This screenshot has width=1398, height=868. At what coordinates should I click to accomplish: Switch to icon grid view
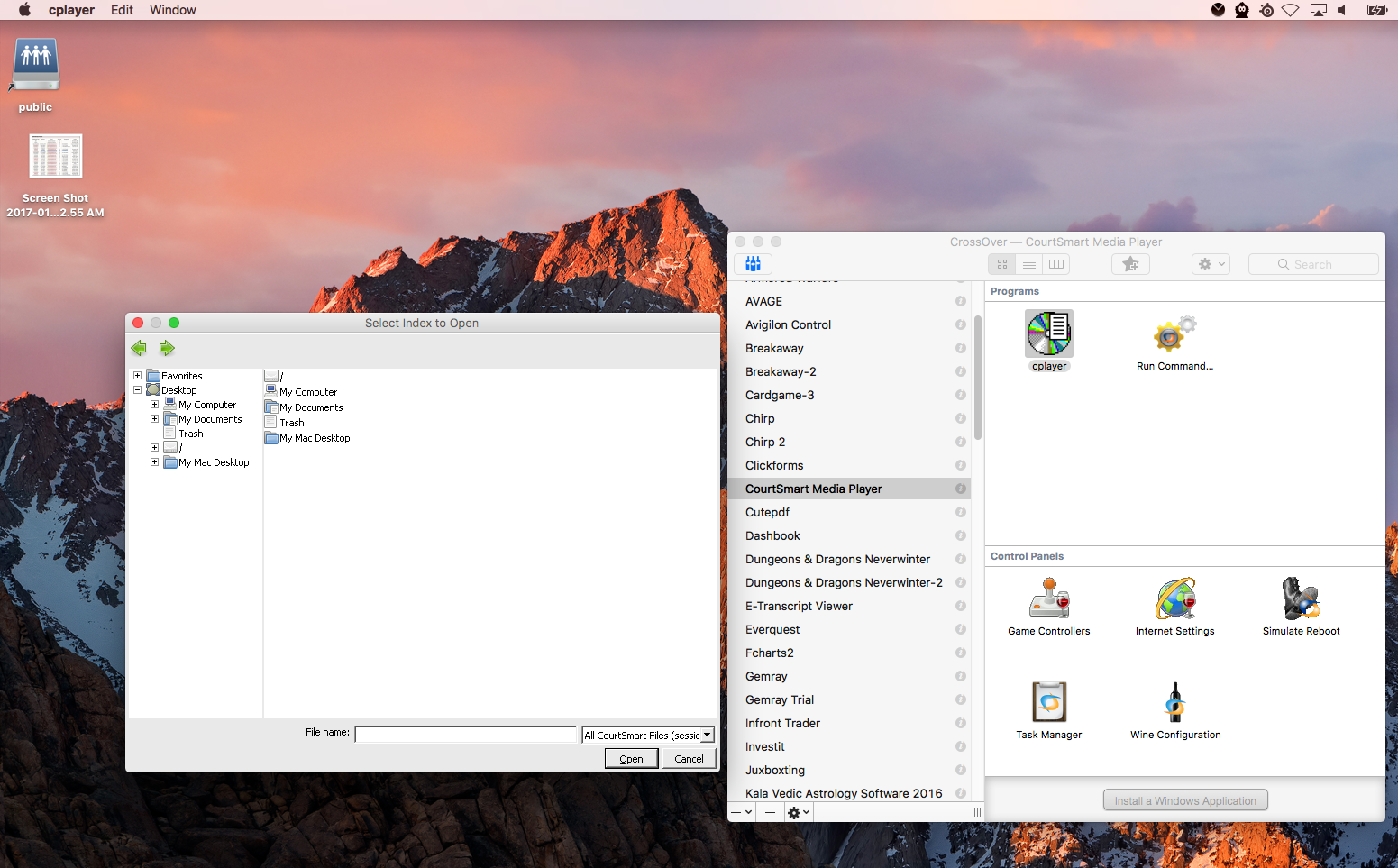1002,264
